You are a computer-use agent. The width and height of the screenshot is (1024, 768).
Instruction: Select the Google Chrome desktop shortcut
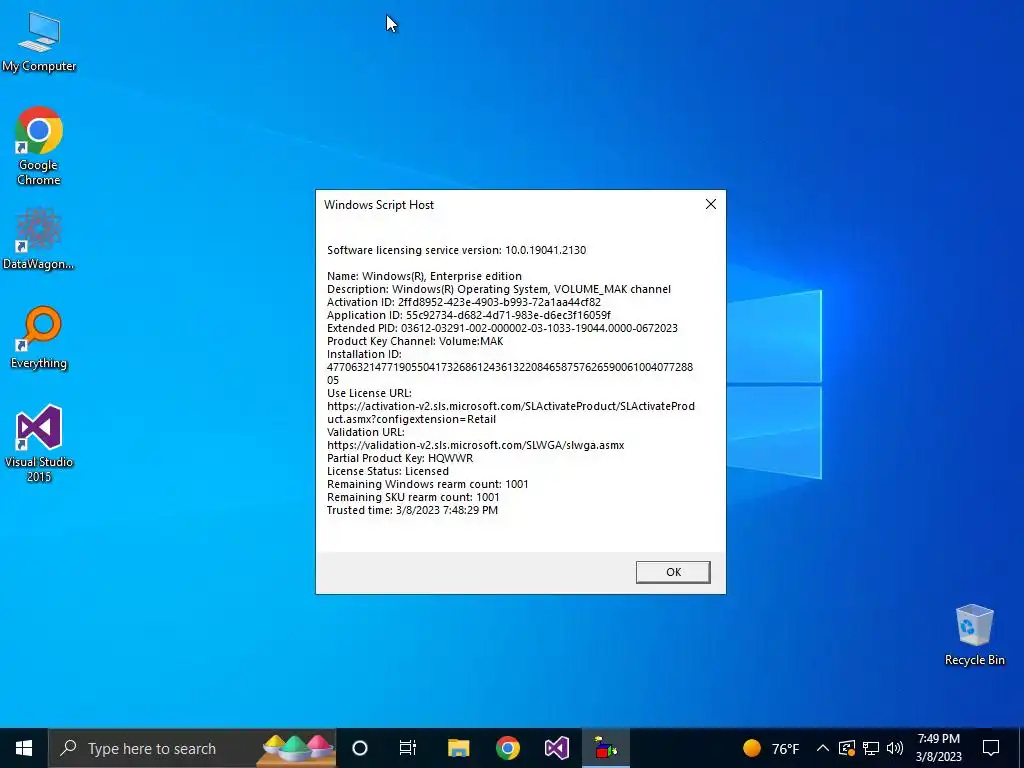39,146
